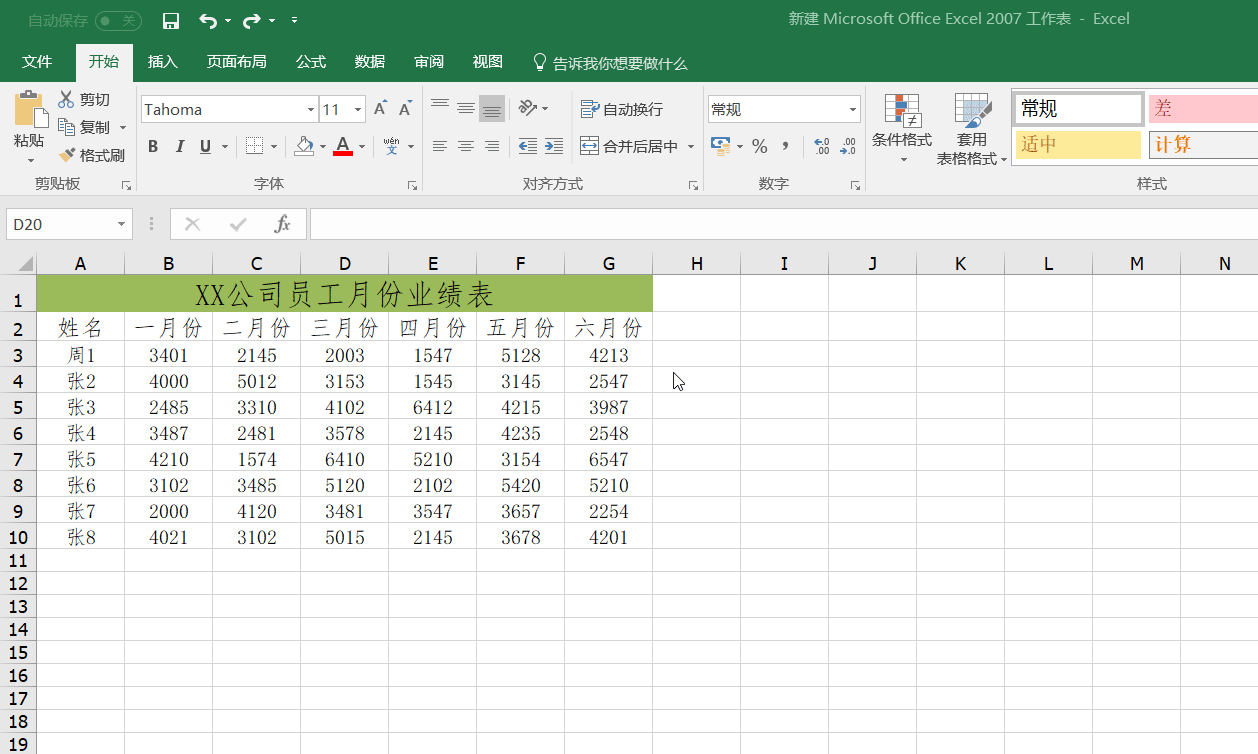Click the Select All corner button
The height and width of the screenshot is (754, 1258).
click(18, 264)
